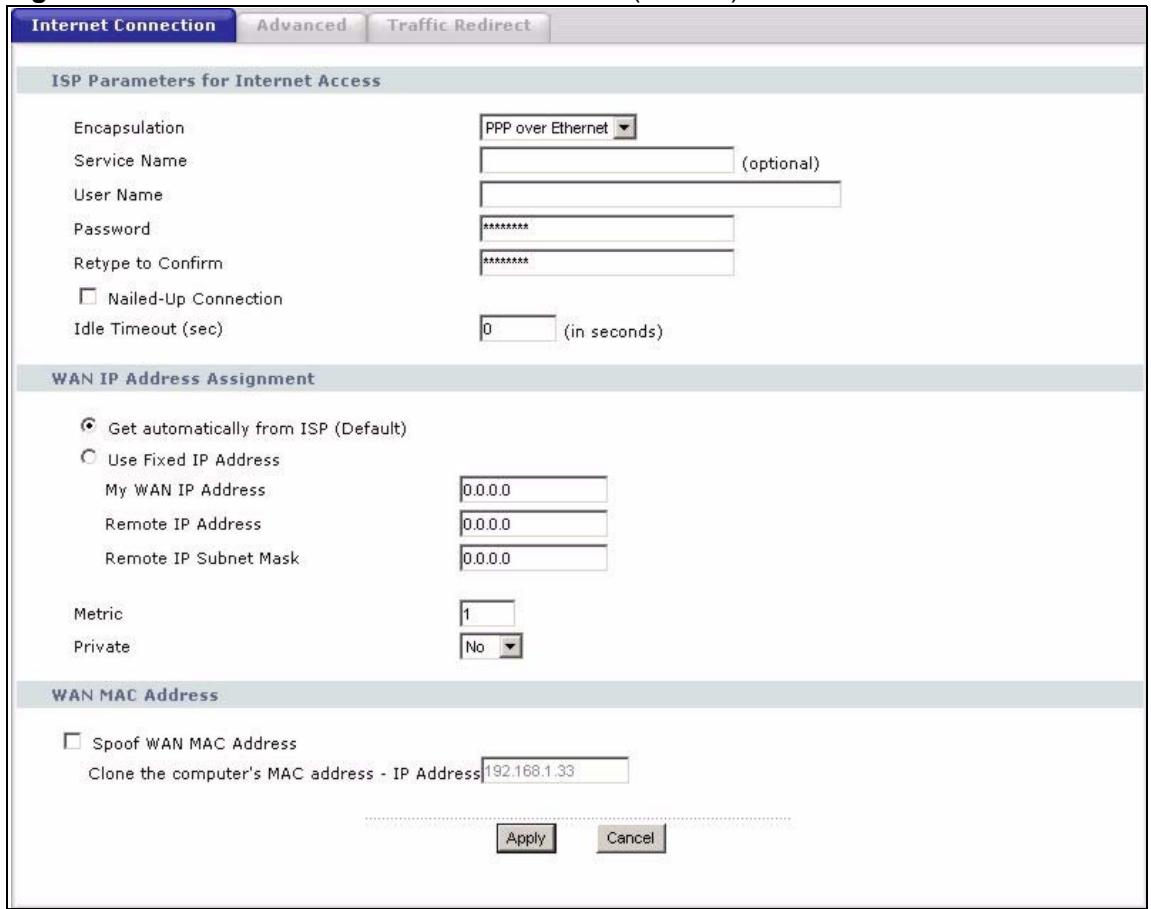Screen dimensions: 1151x909
Task: Open the Encapsulation dropdown
Action: 558,128
